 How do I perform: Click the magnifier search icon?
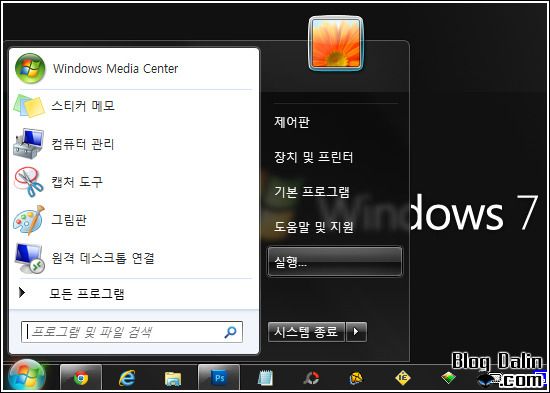[230, 332]
